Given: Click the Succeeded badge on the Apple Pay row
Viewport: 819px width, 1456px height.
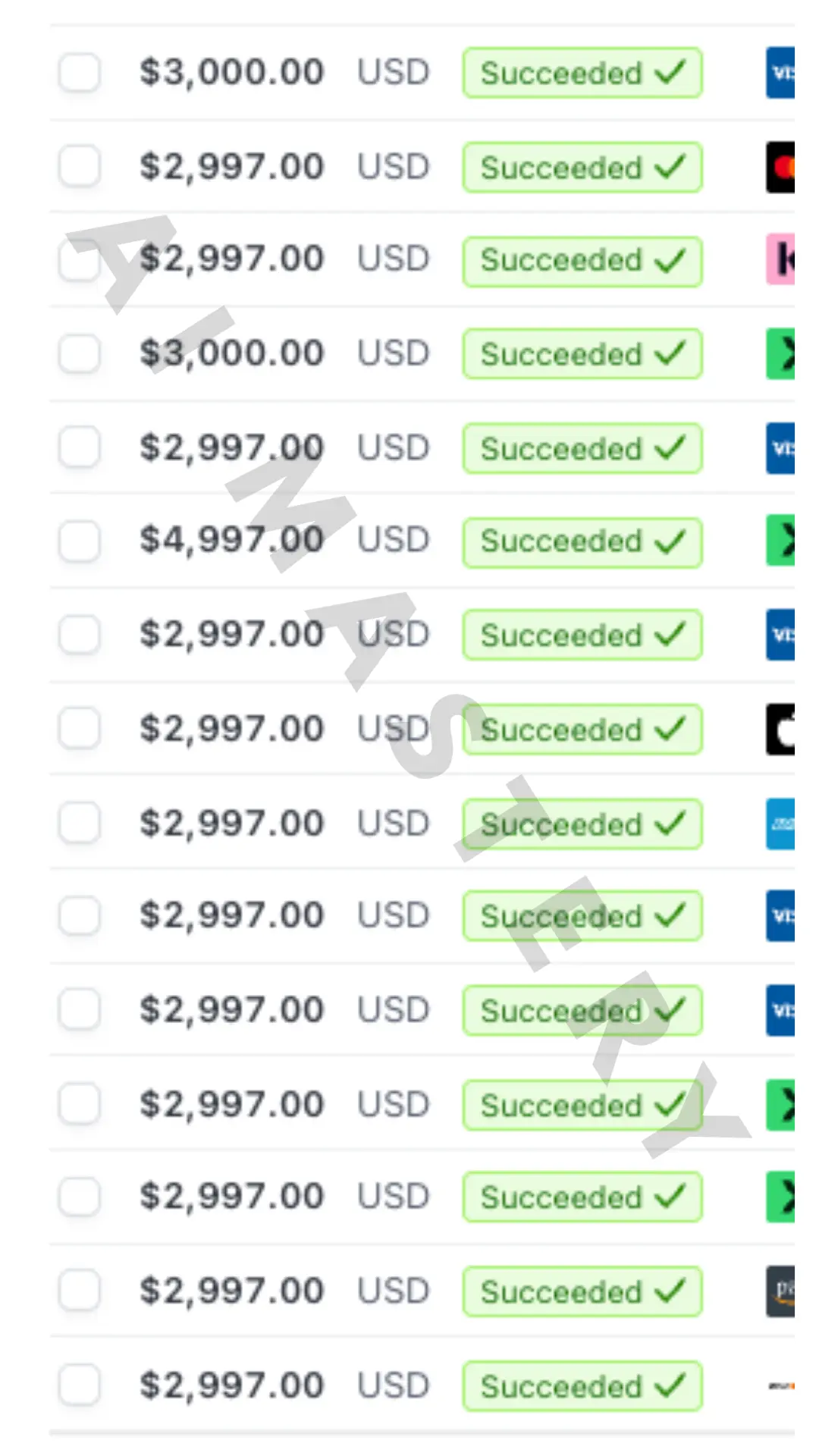Looking at the screenshot, I should [x=582, y=730].
